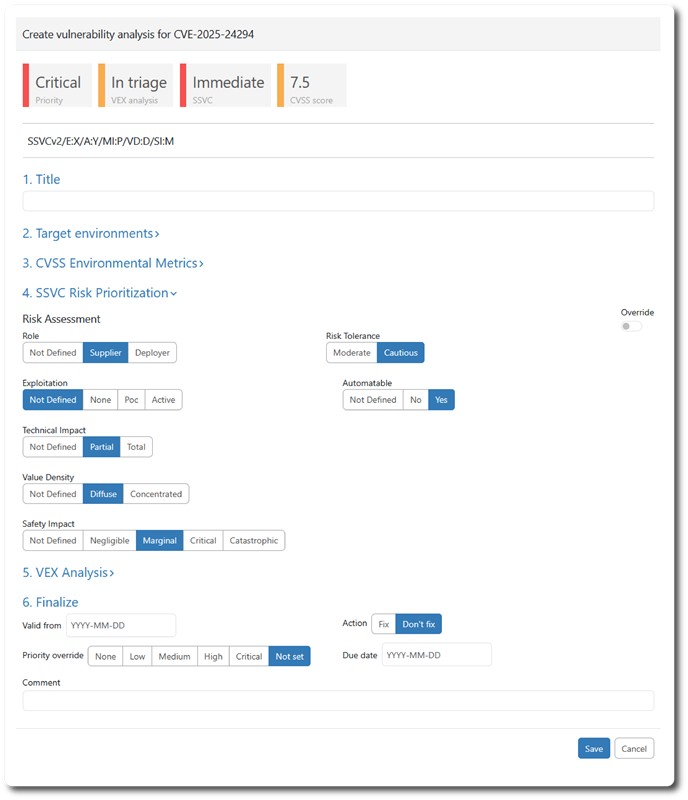Set Automatable to Yes
The image size is (688, 800).
point(441,399)
